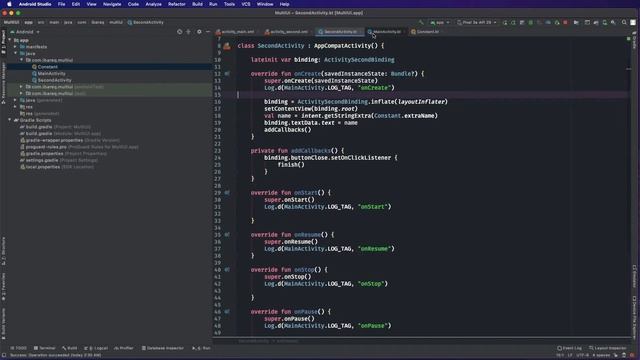The height and width of the screenshot is (360, 640).
Task: Collapse the first com.ibareq.multiui package
Action: [x=22, y=60]
